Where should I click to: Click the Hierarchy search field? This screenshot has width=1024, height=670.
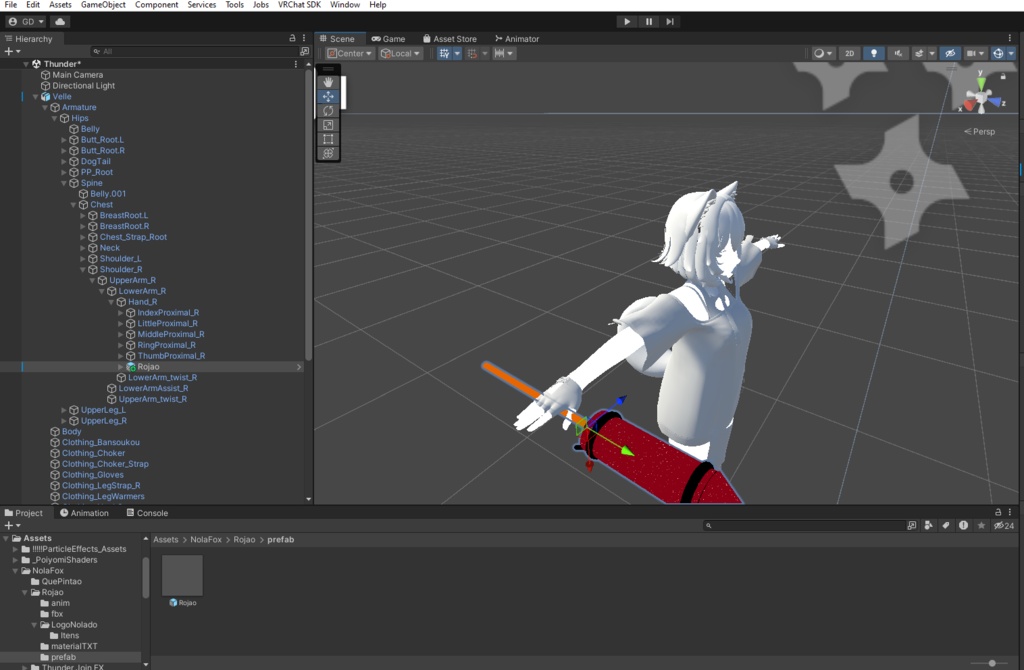tap(194, 51)
